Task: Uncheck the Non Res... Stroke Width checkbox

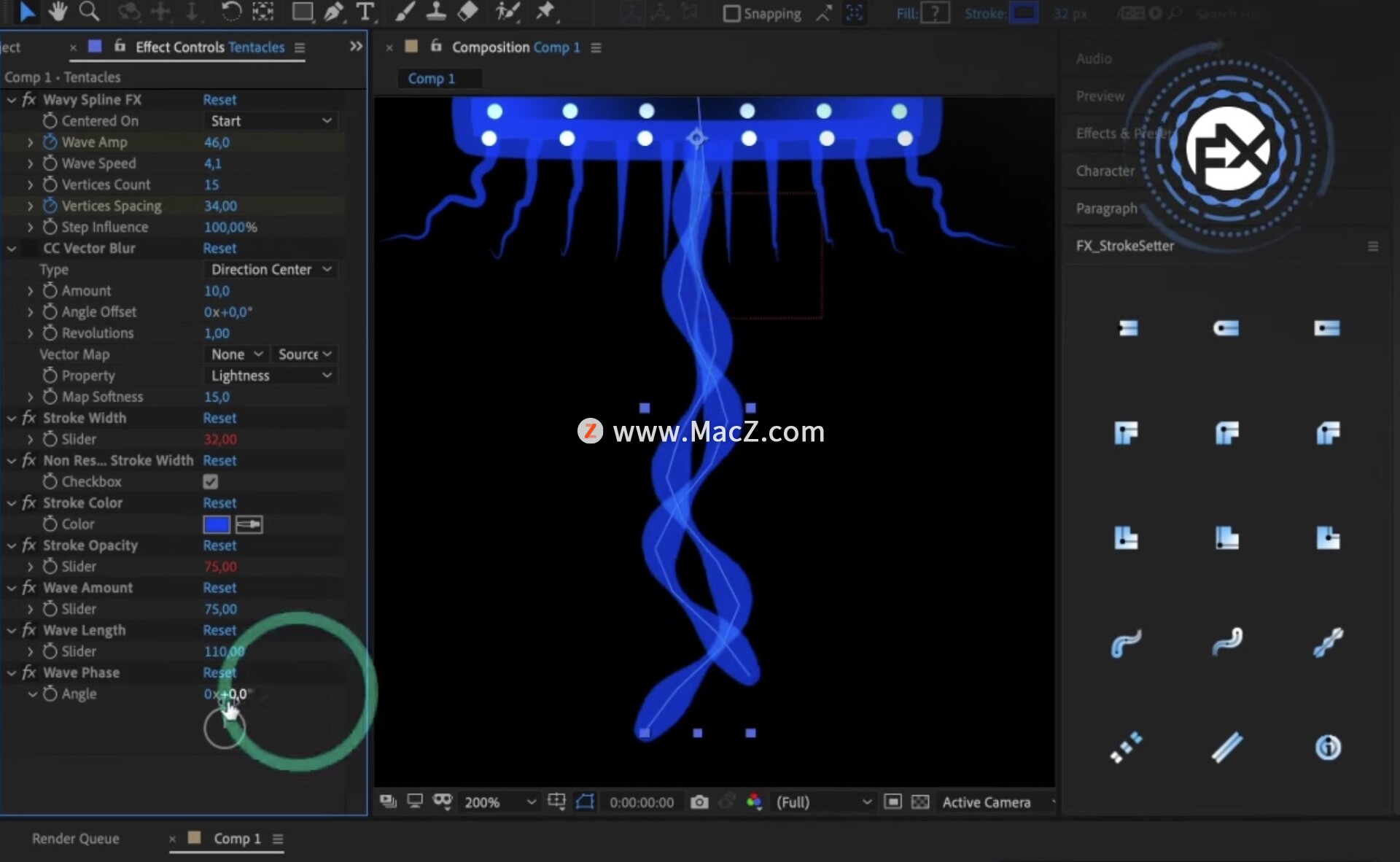Action: (x=211, y=482)
